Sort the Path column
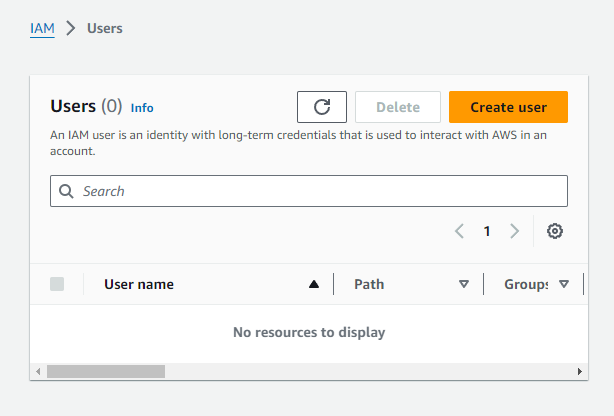 coord(464,284)
